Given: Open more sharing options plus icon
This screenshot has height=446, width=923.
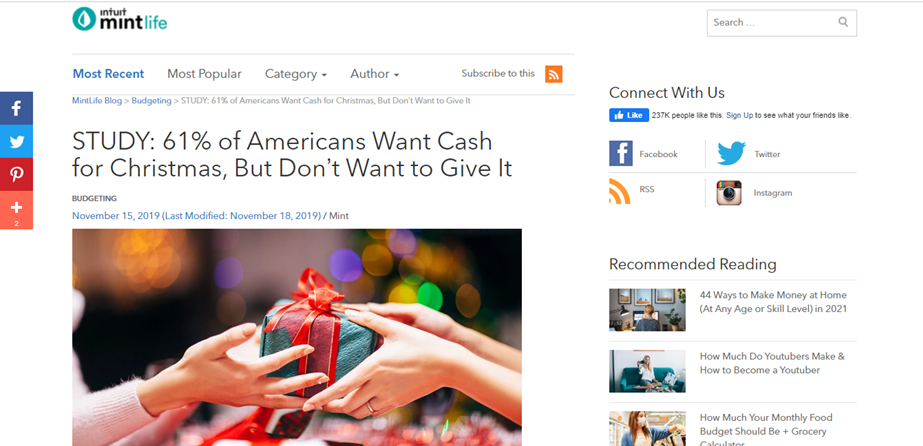Looking at the screenshot, I should coord(16,210).
